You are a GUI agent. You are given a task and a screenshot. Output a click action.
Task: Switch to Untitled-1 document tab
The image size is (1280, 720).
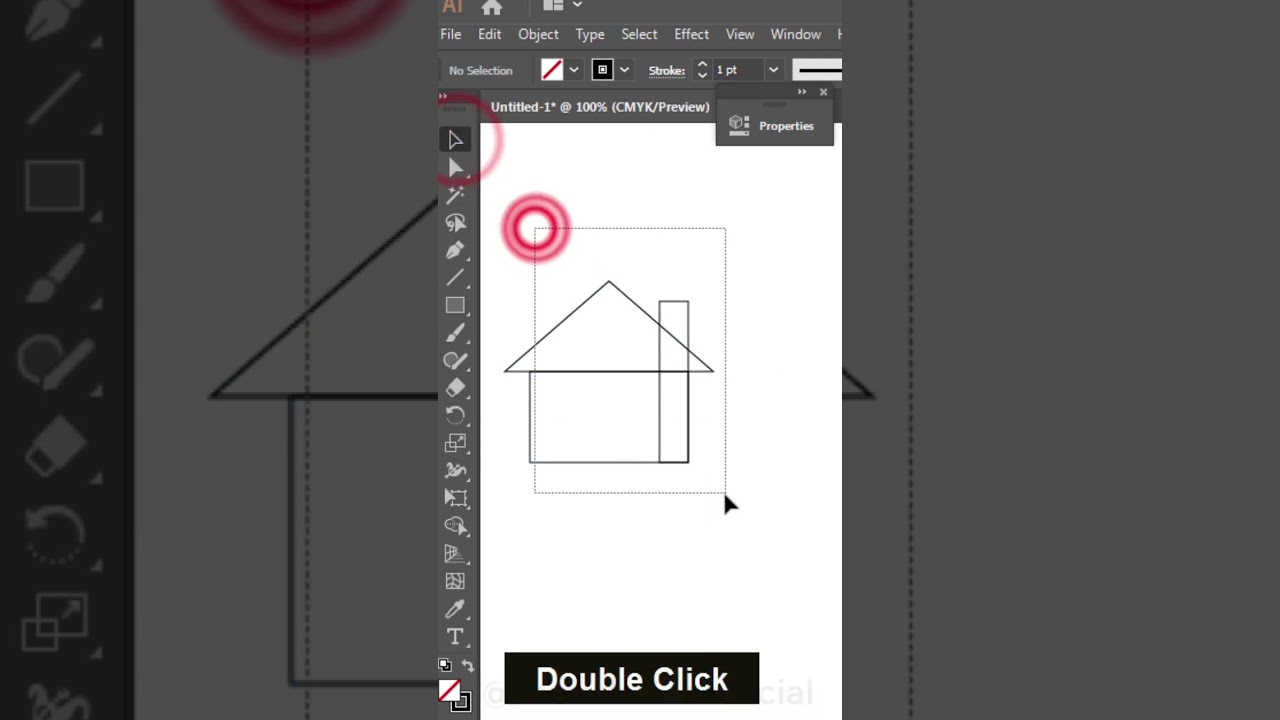[x=600, y=107]
